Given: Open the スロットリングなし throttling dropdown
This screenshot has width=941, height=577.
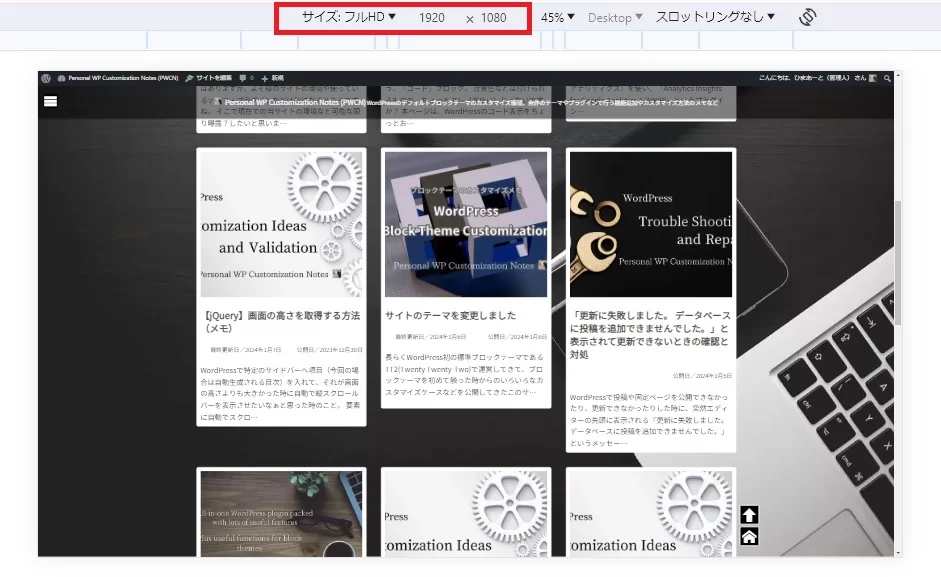Looking at the screenshot, I should 715,17.
